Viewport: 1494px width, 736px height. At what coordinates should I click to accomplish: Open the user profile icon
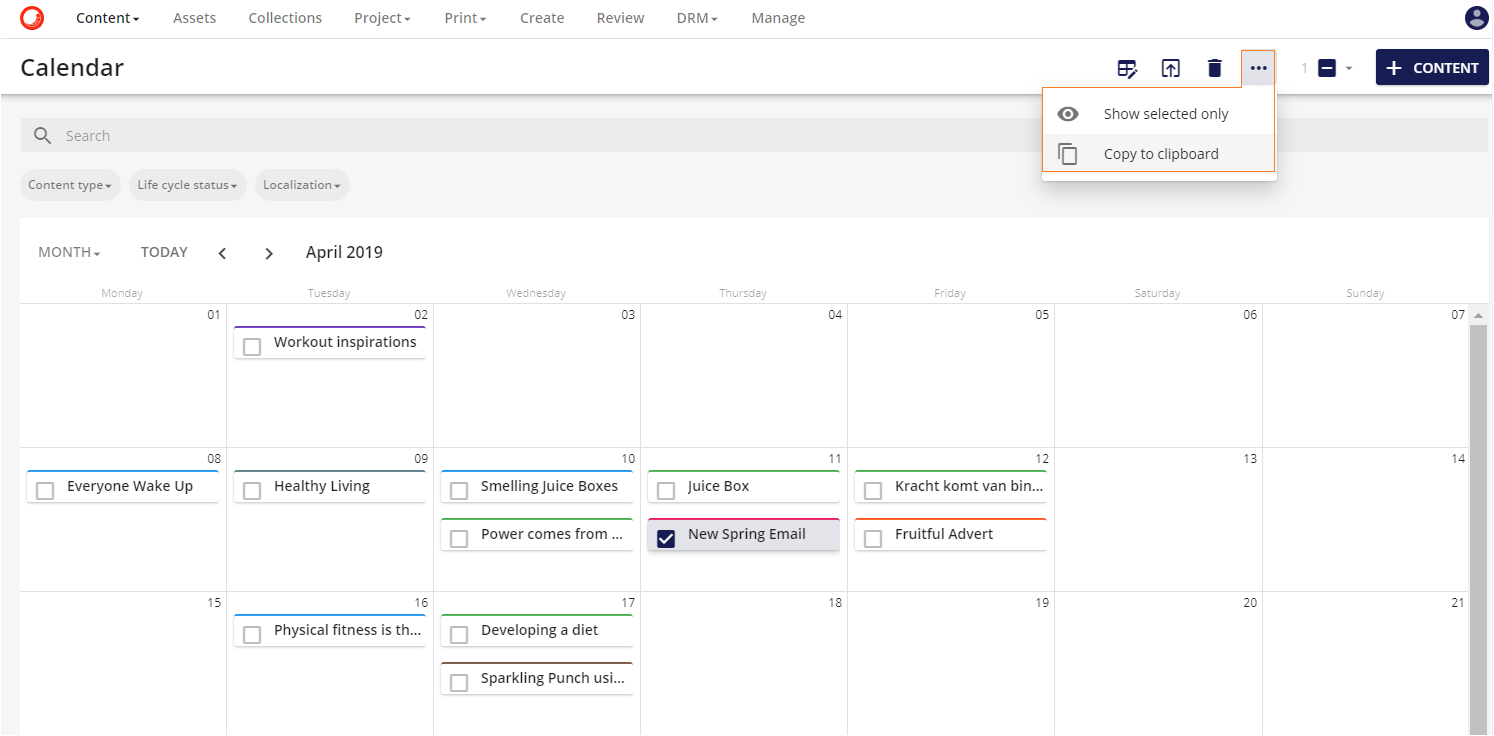pos(1476,17)
